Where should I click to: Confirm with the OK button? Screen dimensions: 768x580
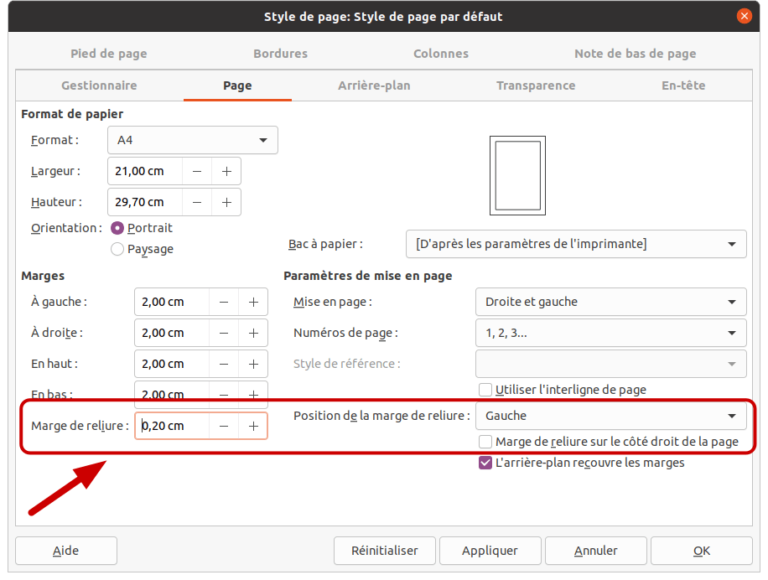701,551
